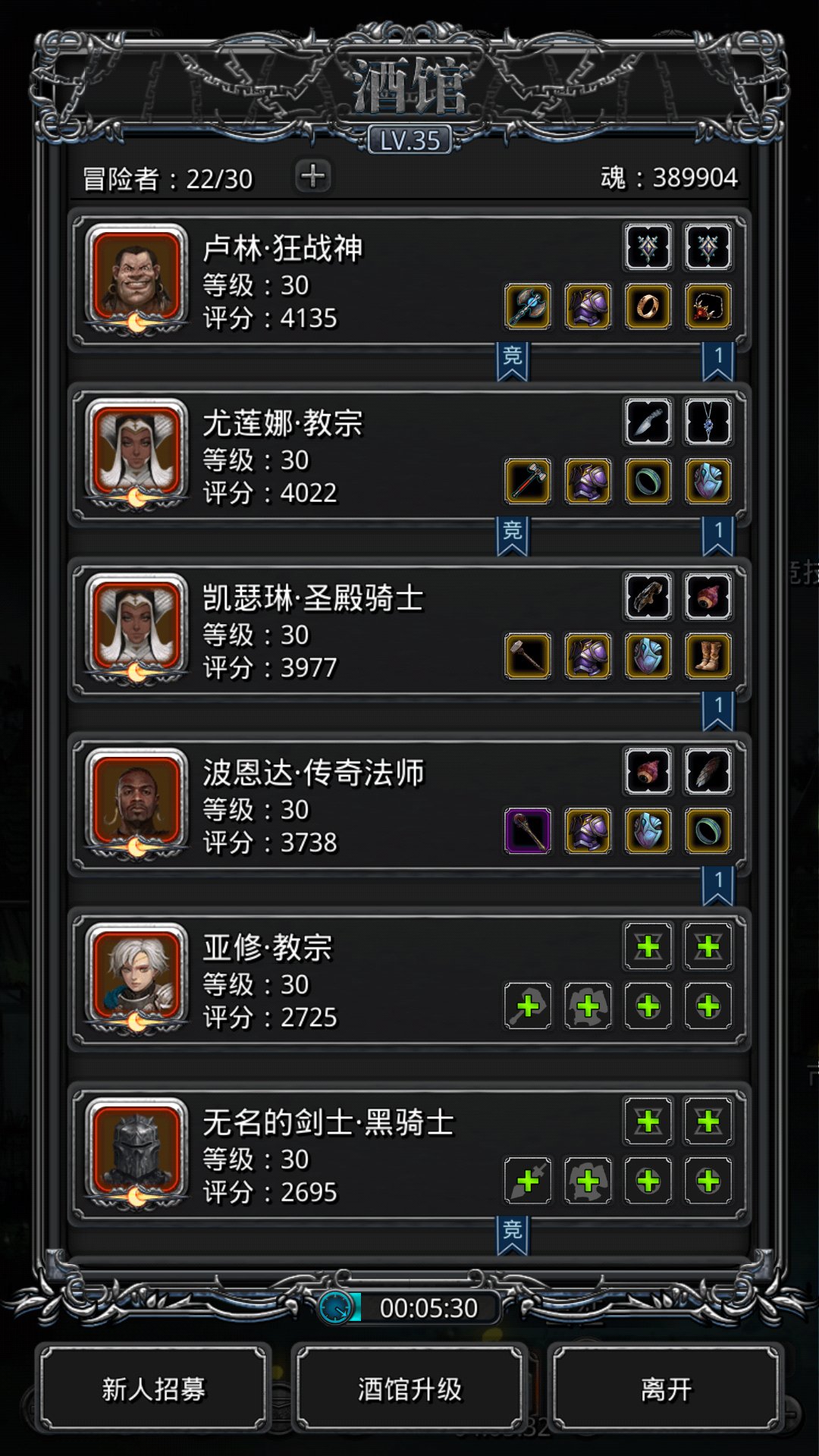Screen dimensions: 819x1456
Task: Click 尤莲娜·教宗's necklace accessory slot
Action: [708, 421]
